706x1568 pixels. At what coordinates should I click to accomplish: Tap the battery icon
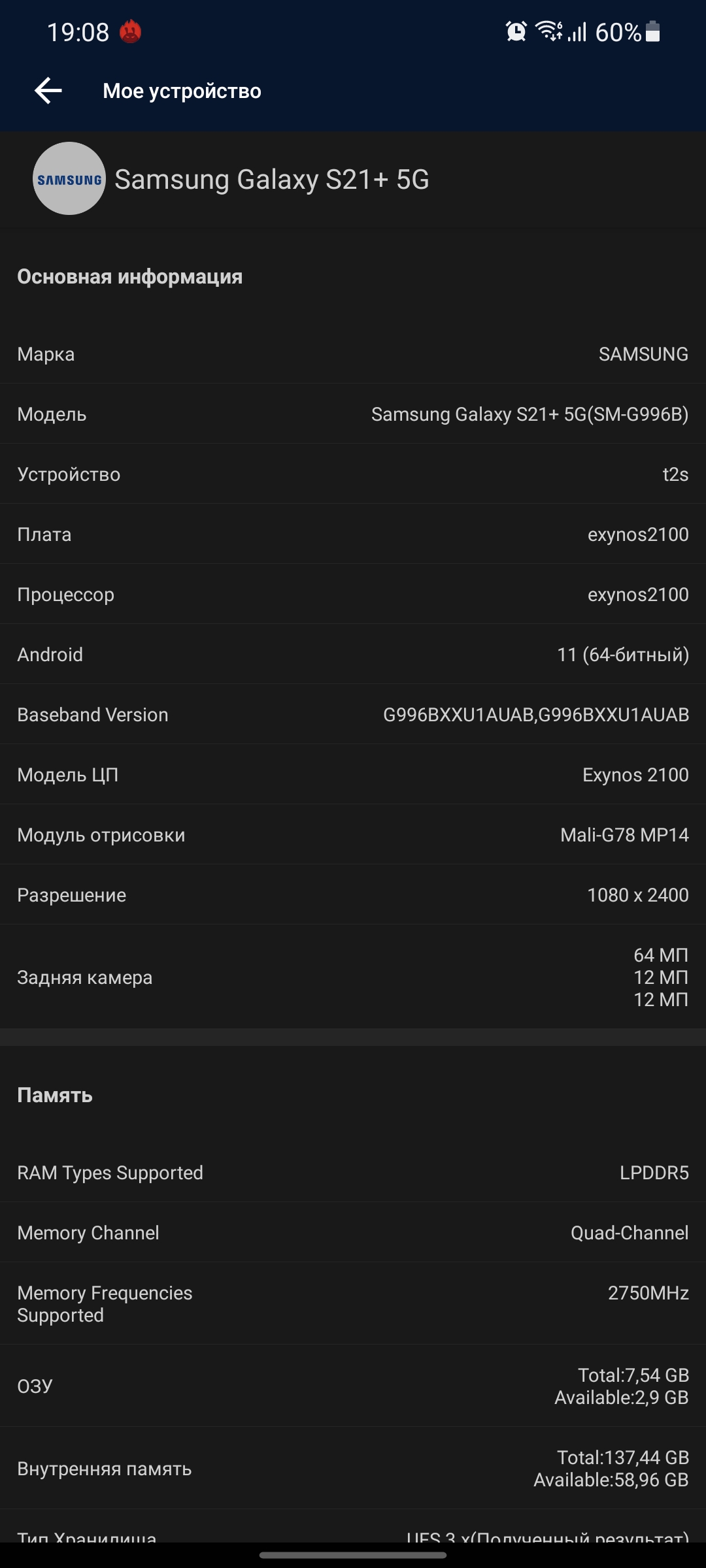(652, 31)
